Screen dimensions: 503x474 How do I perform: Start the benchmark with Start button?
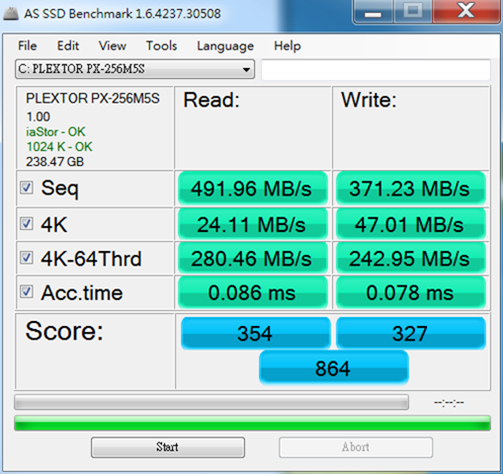click(168, 447)
